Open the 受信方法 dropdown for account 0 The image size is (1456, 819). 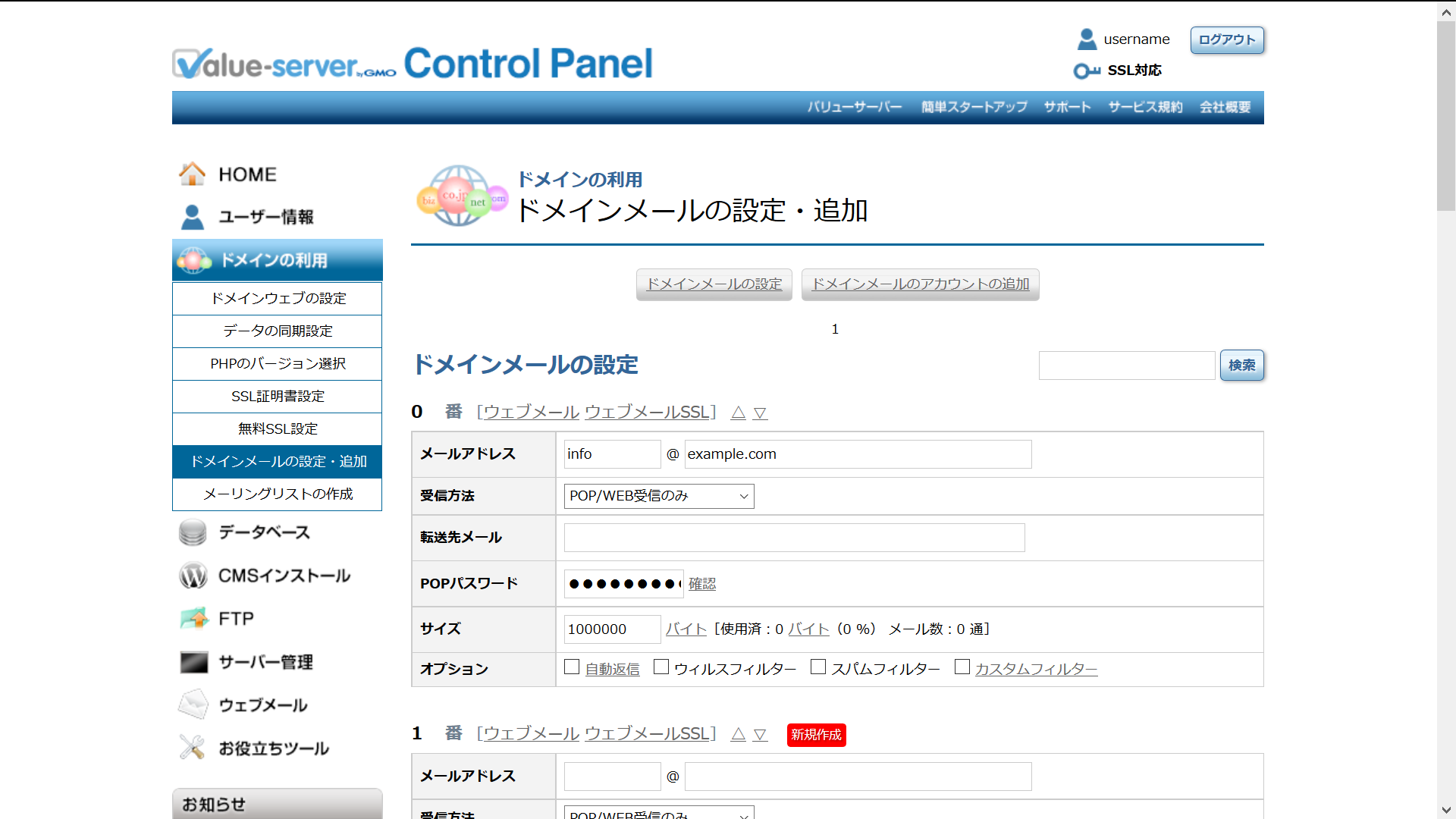pyautogui.click(x=658, y=496)
